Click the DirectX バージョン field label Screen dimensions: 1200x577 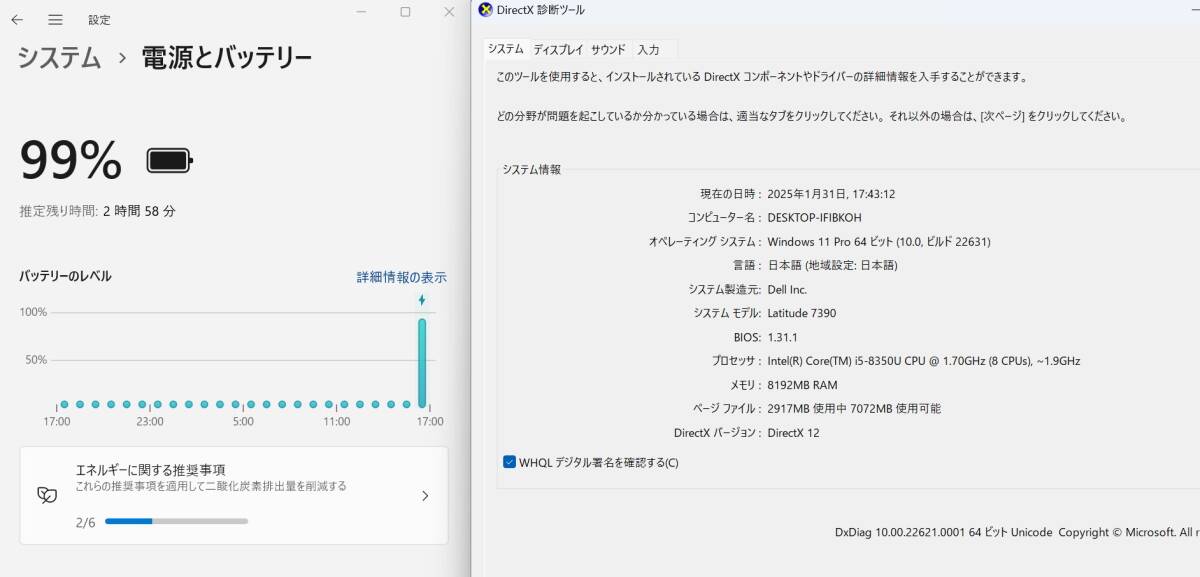click(x=716, y=433)
